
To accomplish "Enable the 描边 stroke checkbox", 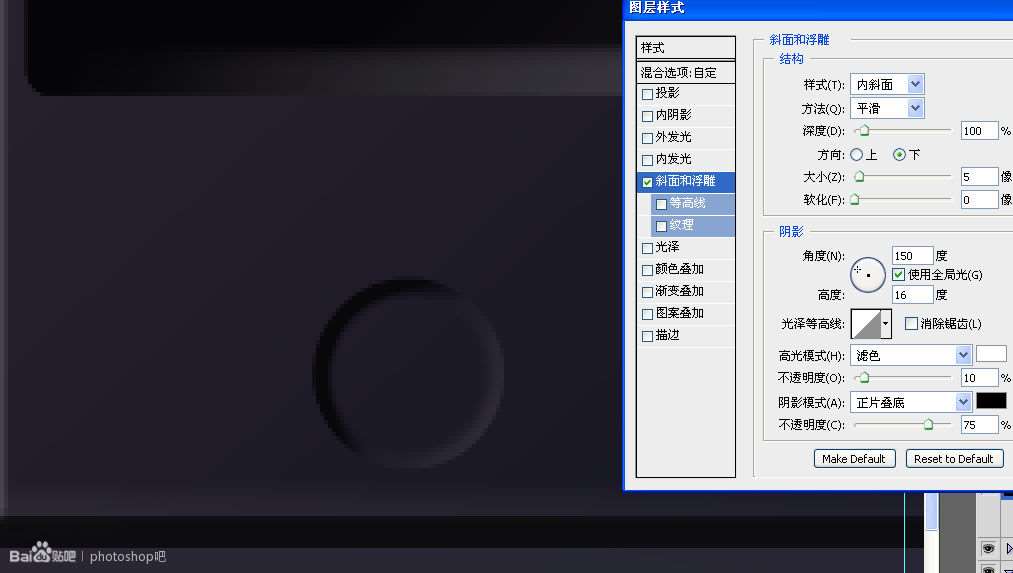I will pos(647,336).
